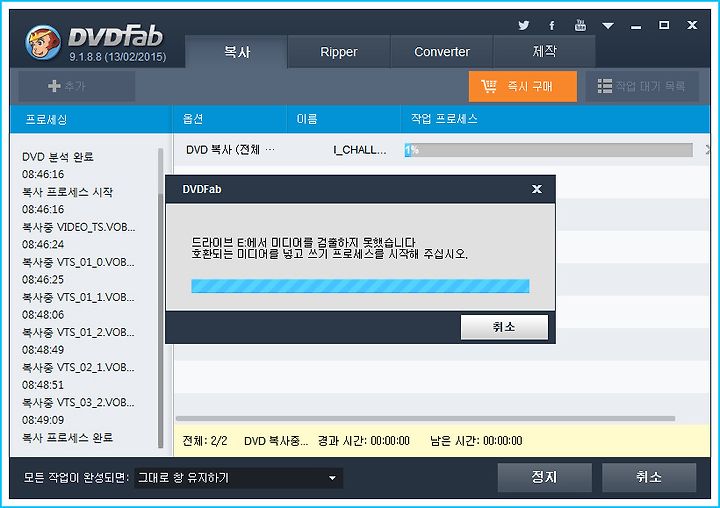Image resolution: width=720 pixels, height=508 pixels.
Task: Click the 경과 시간: 00:00:00 status
Action: [364, 441]
